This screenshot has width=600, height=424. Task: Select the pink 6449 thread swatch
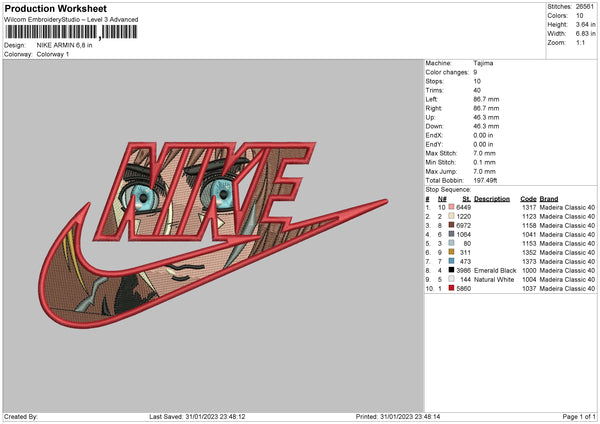pyautogui.click(x=452, y=207)
